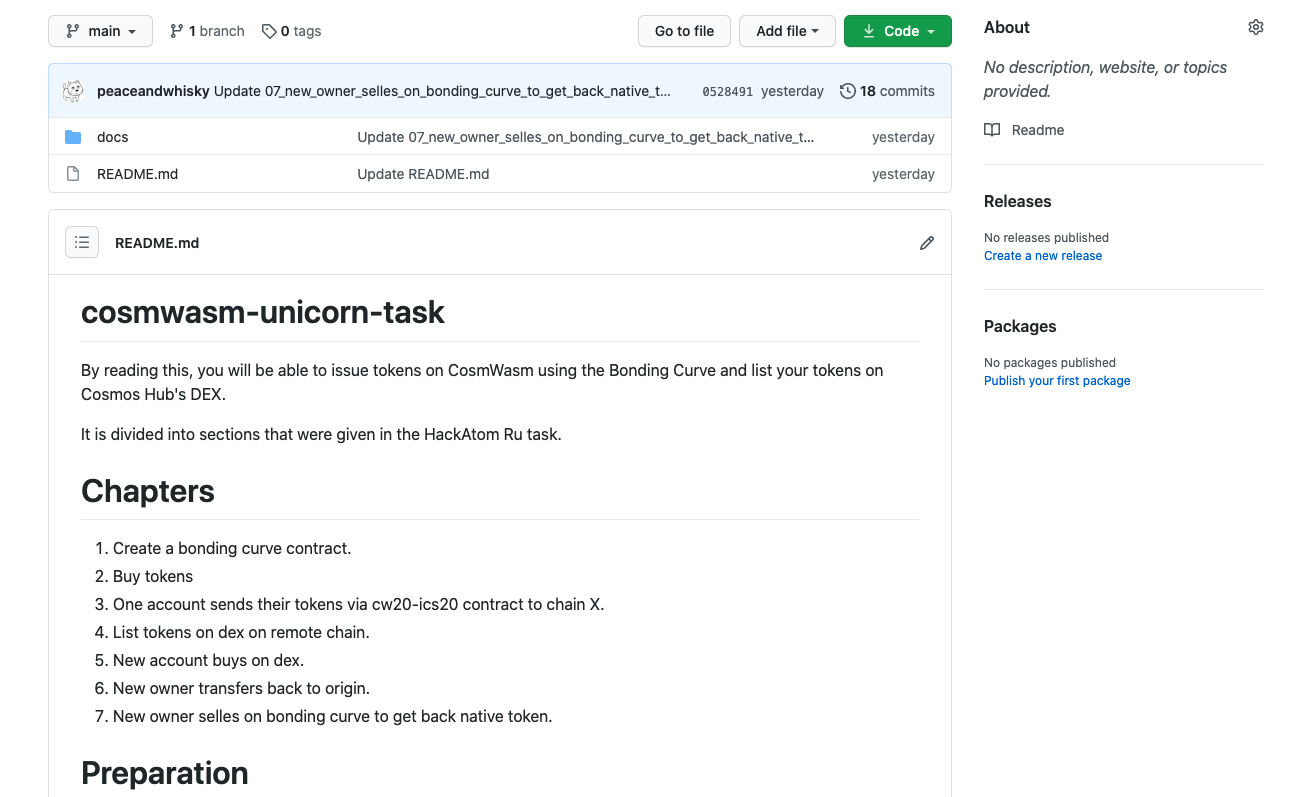This screenshot has height=797, width=1292.
Task: Click the peaceandwhisky avatar image
Action: coord(73,91)
